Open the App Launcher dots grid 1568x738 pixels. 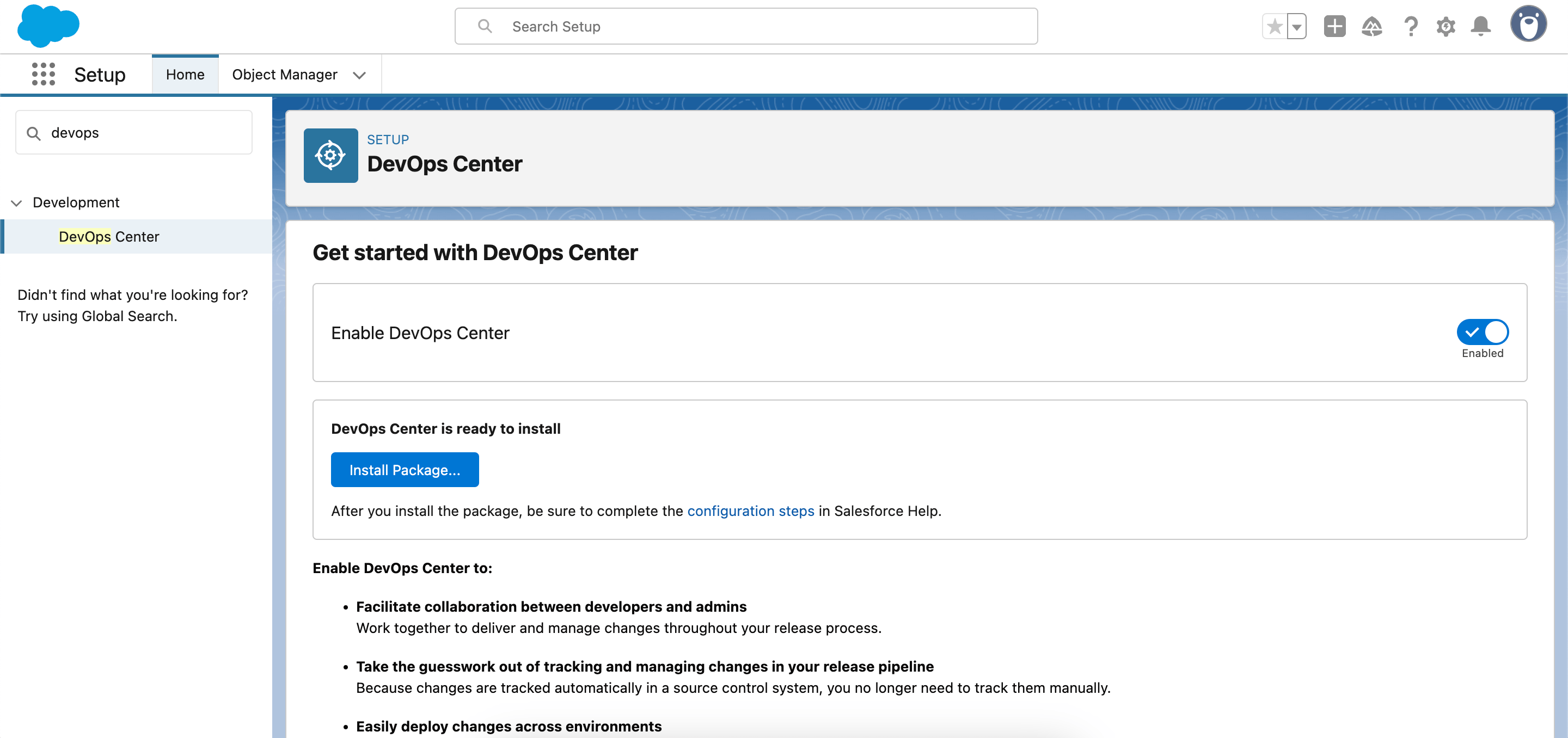coord(43,74)
